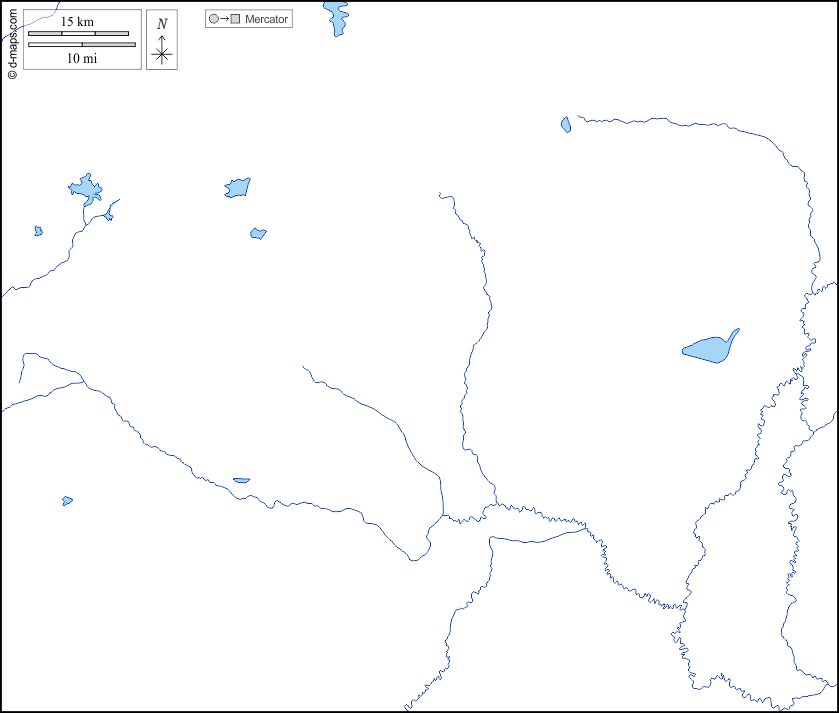
Task: Click the letter N above compass arrow
Action: pyautogui.click(x=162, y=24)
